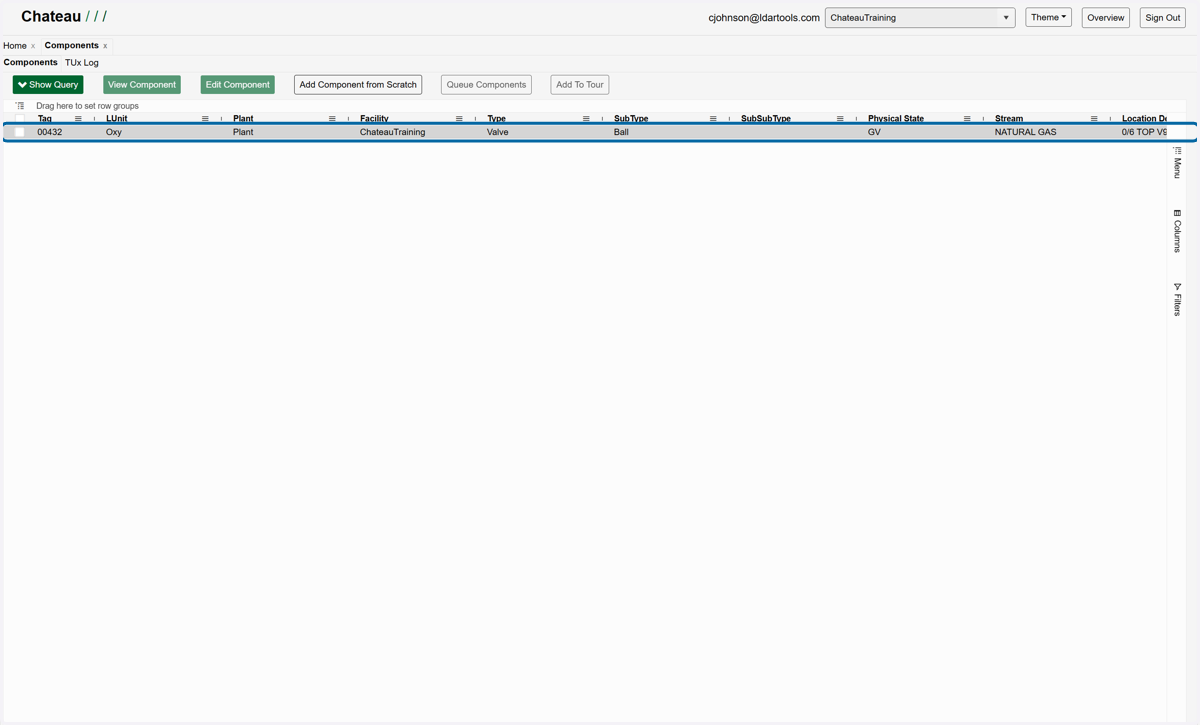The height and width of the screenshot is (725, 1200).
Task: Click the 'Drag here to set row groups' area
Action: [x=88, y=106]
